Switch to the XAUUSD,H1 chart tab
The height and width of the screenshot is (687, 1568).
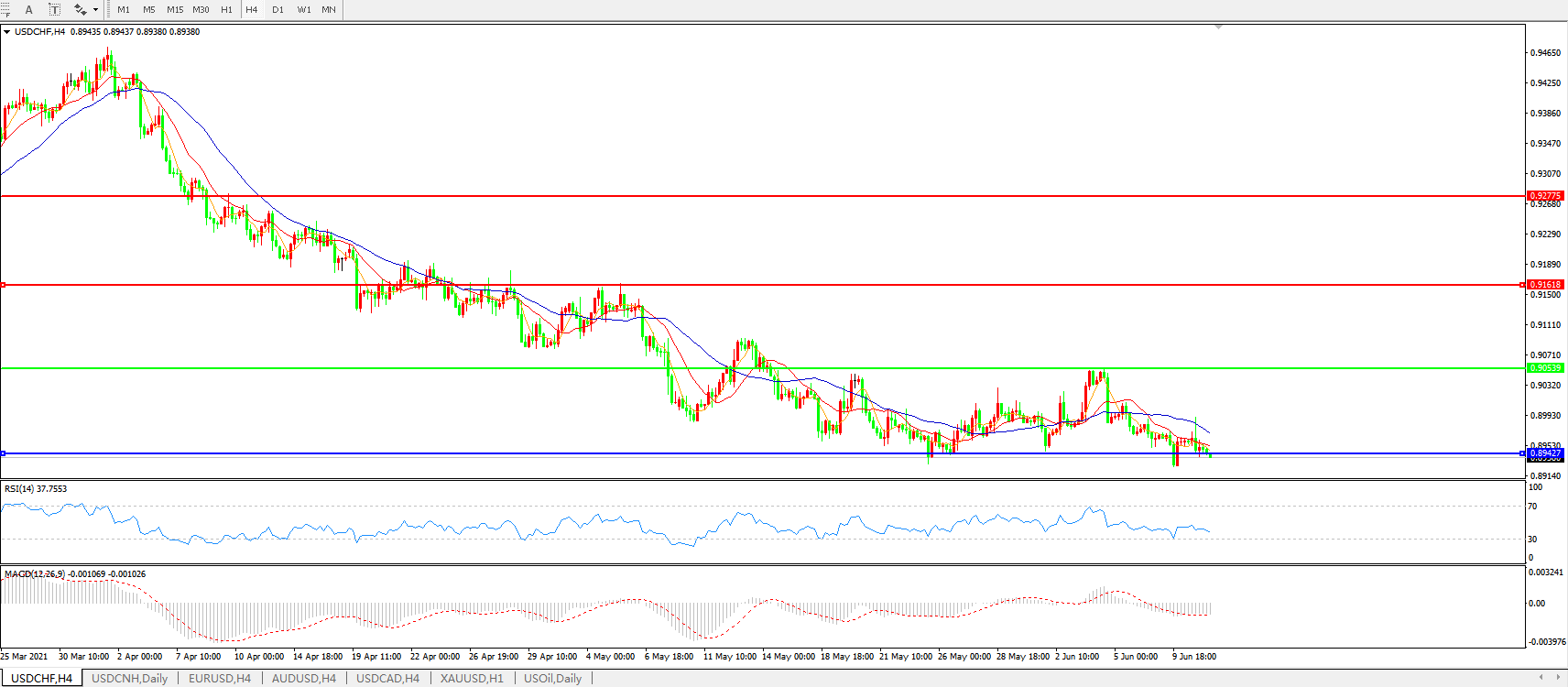point(472,679)
